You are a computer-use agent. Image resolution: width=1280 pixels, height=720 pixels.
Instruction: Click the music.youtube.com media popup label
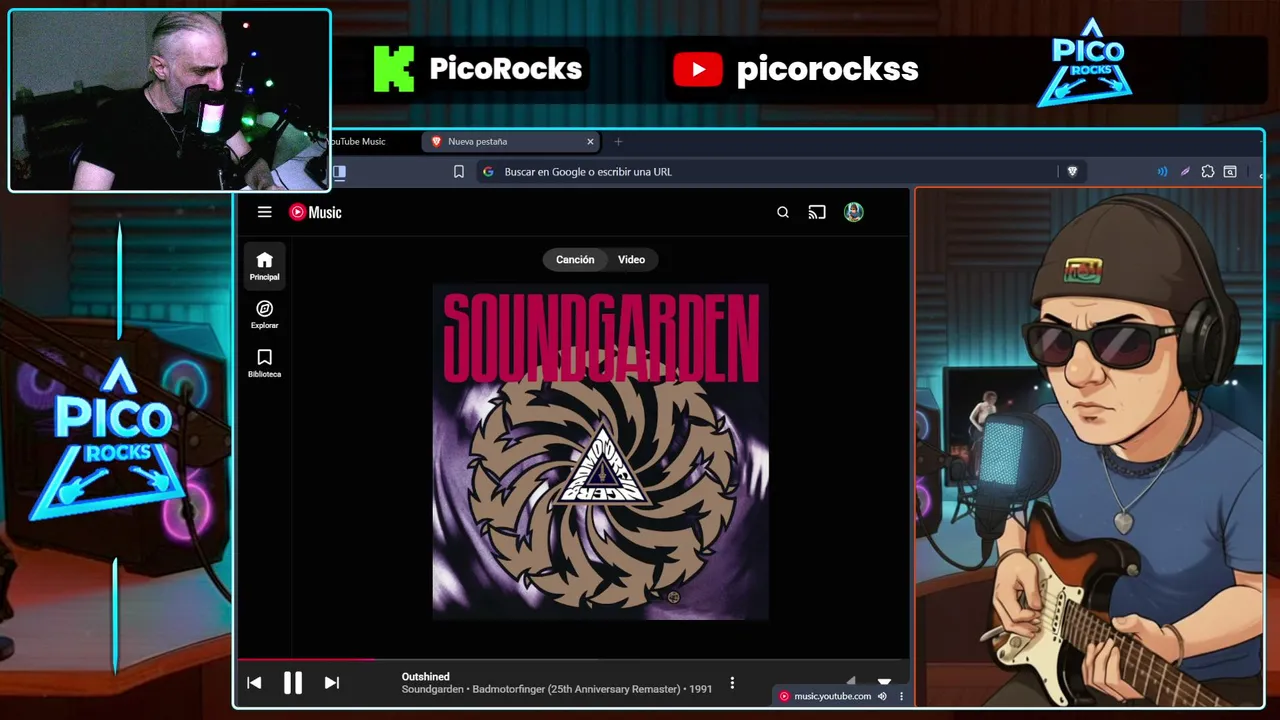[832, 696]
